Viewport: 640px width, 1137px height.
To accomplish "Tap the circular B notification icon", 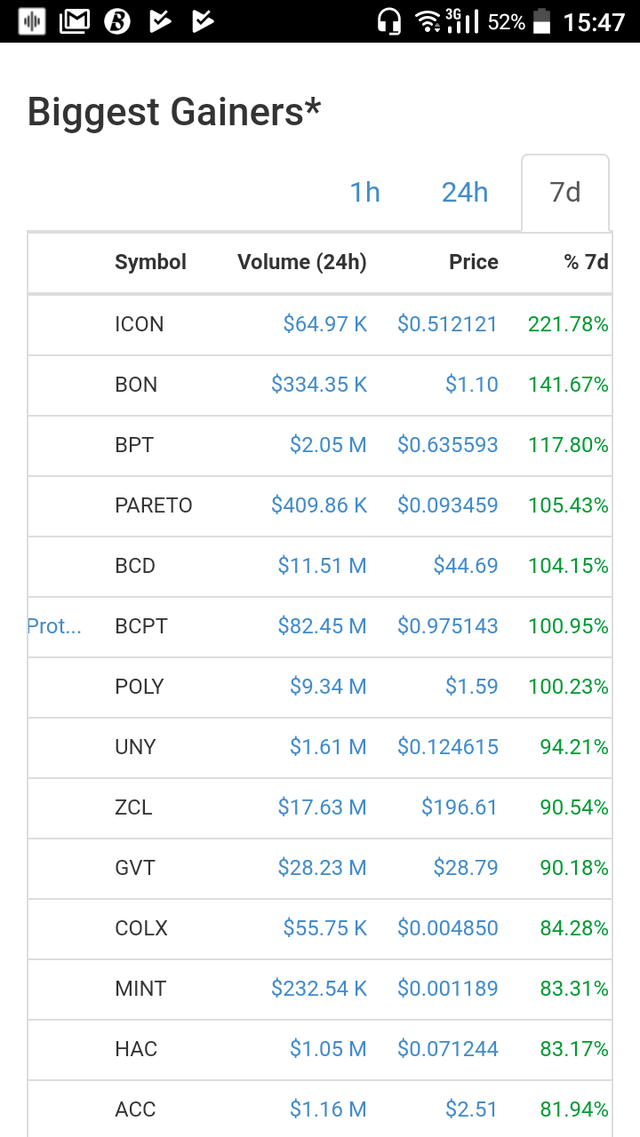I will (x=117, y=21).
